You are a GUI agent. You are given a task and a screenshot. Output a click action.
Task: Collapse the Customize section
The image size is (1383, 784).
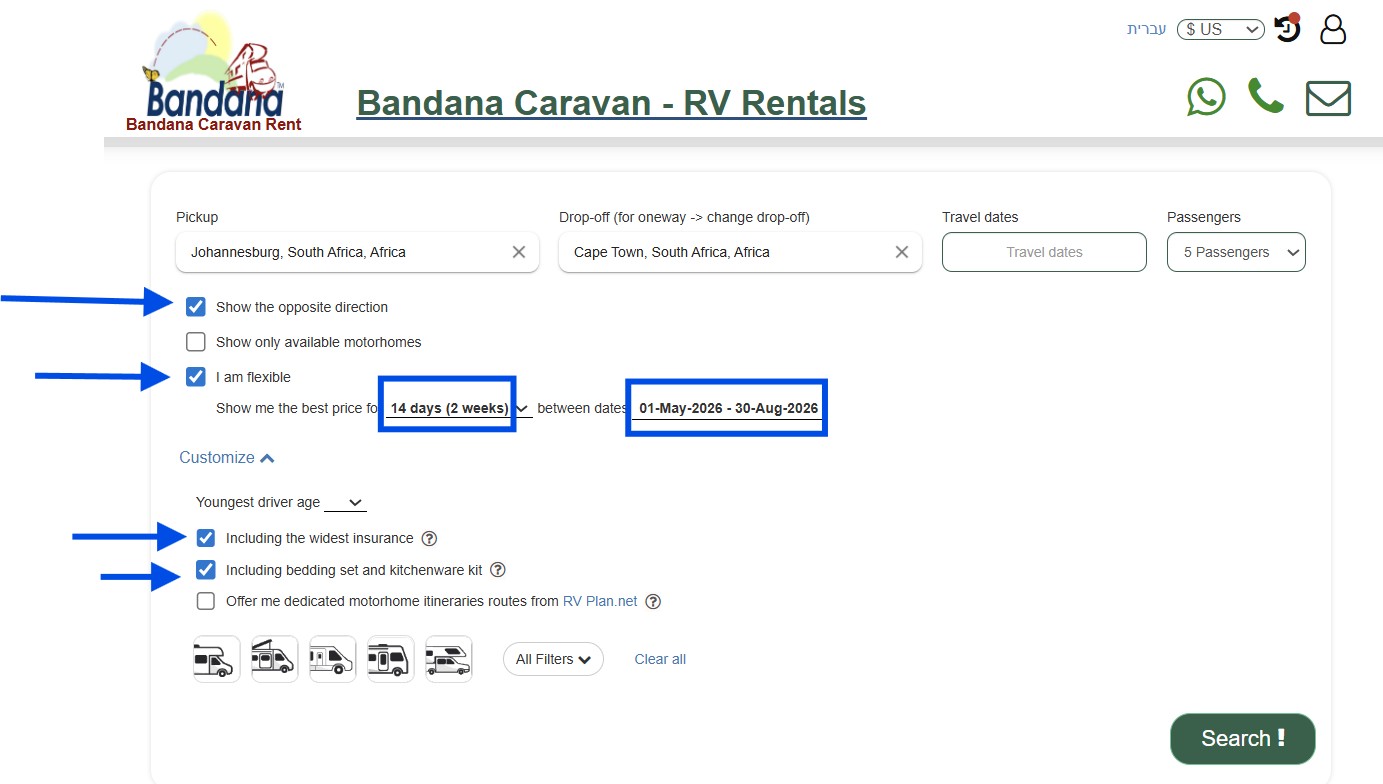tap(226, 457)
